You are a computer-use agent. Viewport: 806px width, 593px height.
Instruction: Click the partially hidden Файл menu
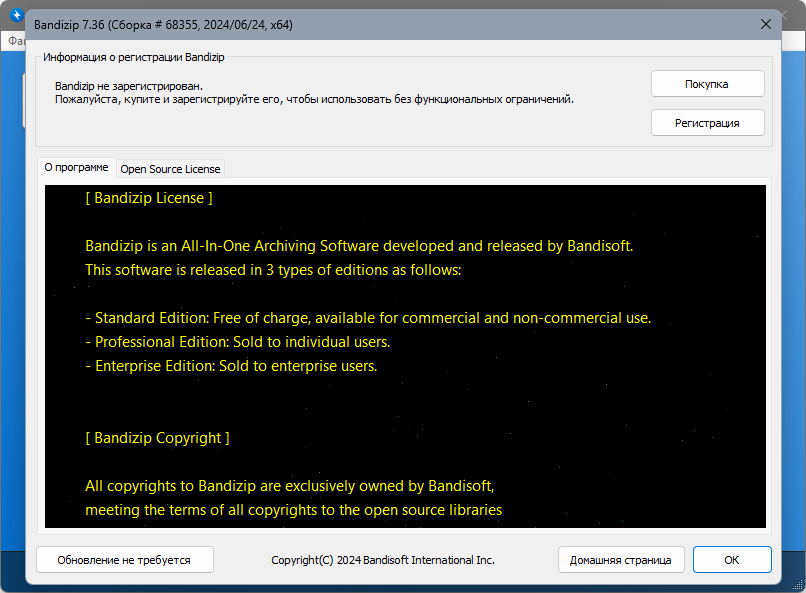[x=14, y=41]
